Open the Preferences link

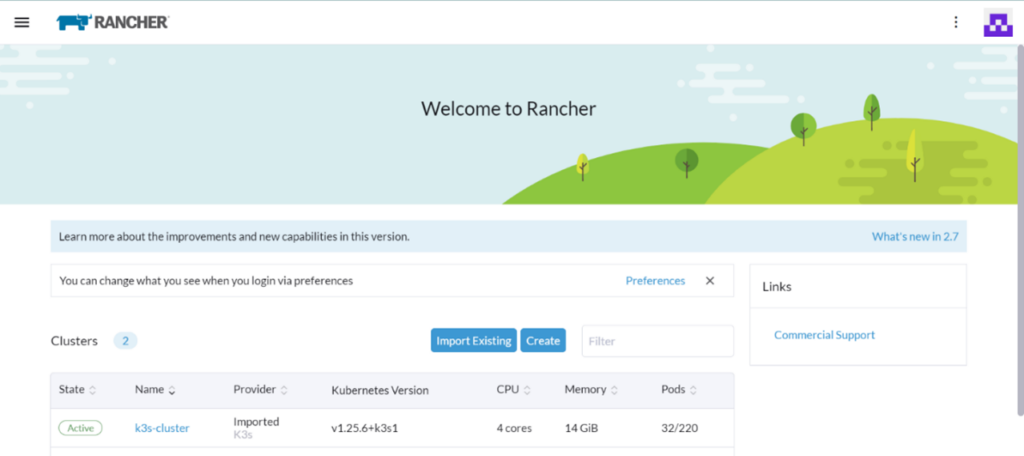click(x=655, y=281)
